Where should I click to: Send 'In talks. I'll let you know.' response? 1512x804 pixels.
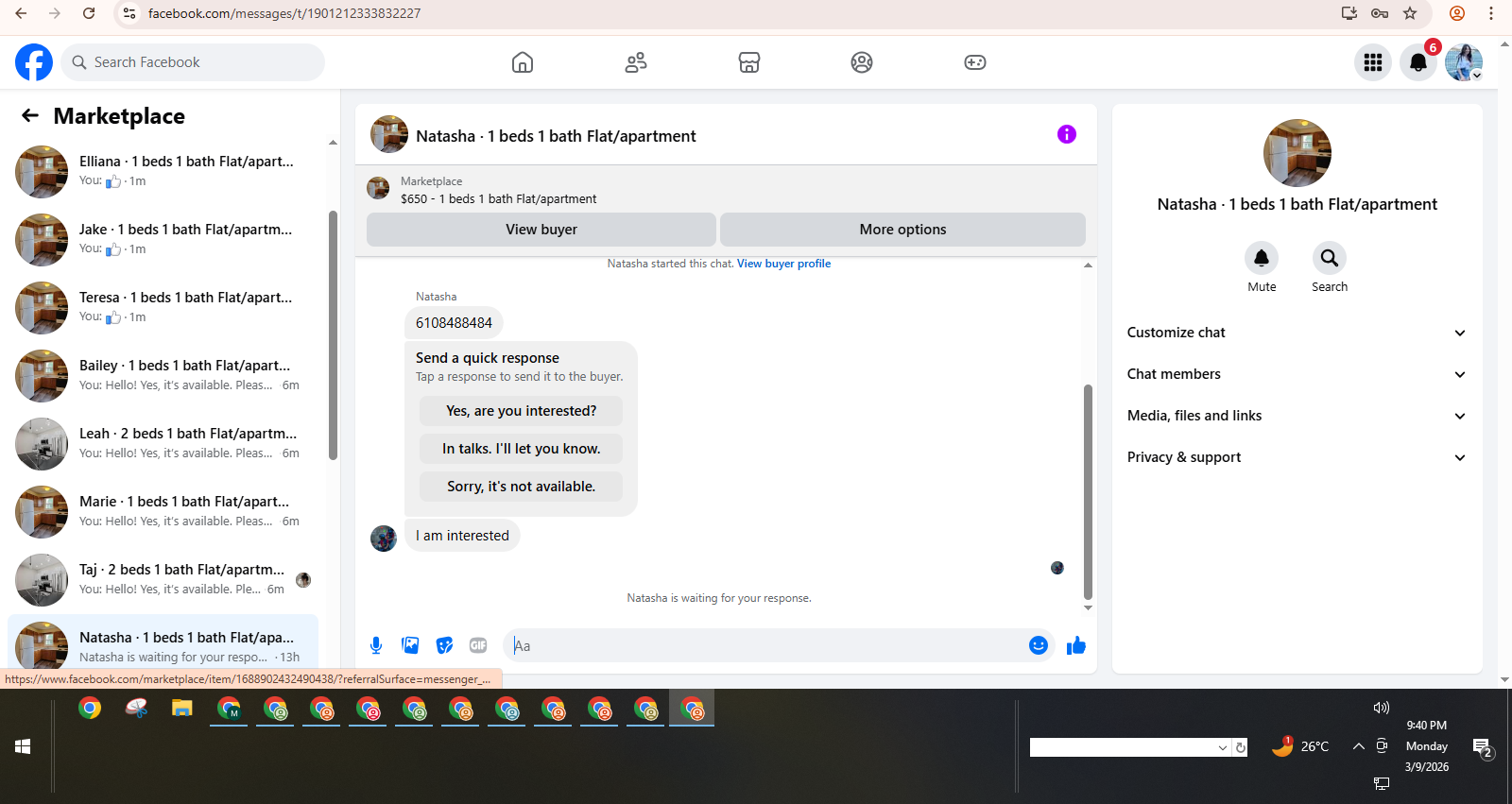click(x=521, y=449)
